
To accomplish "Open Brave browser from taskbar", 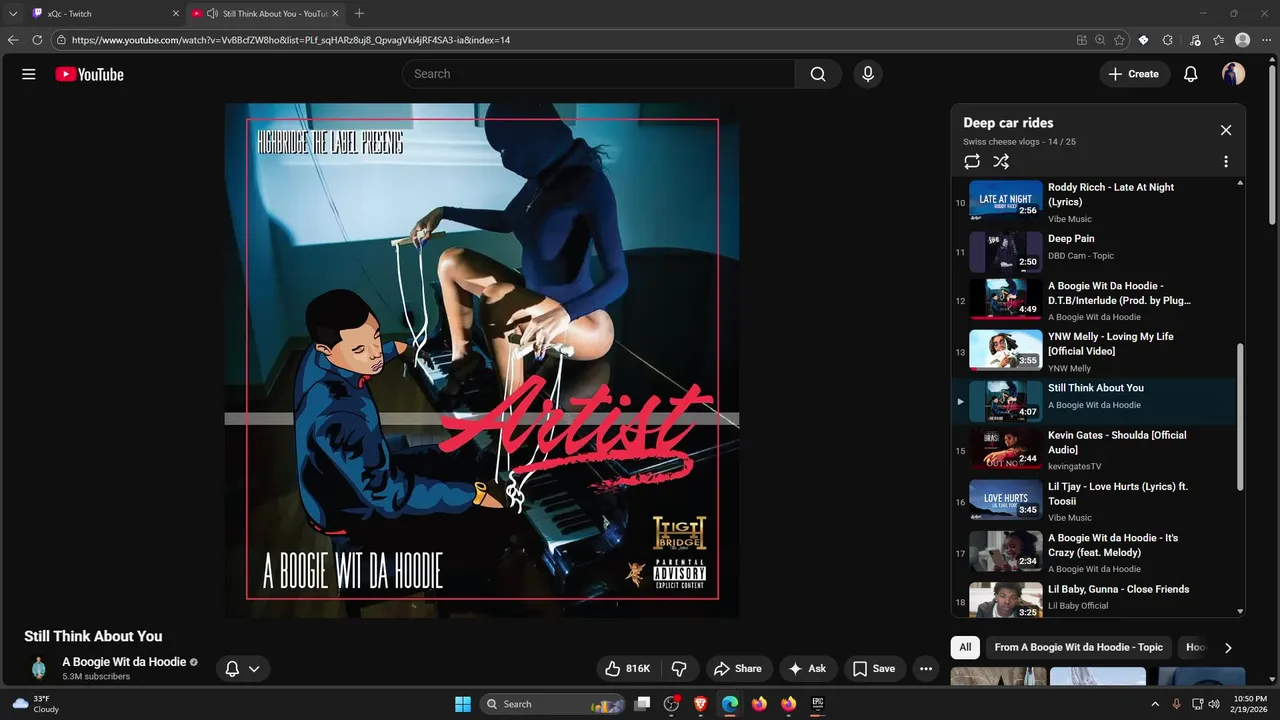I will pos(700,704).
